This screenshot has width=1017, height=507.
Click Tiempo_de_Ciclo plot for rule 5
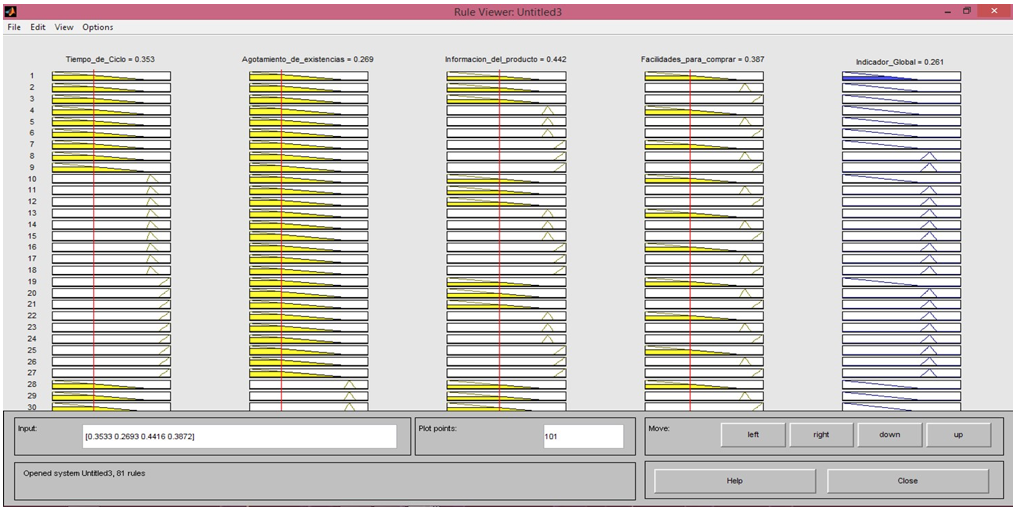pyautogui.click(x=112, y=122)
